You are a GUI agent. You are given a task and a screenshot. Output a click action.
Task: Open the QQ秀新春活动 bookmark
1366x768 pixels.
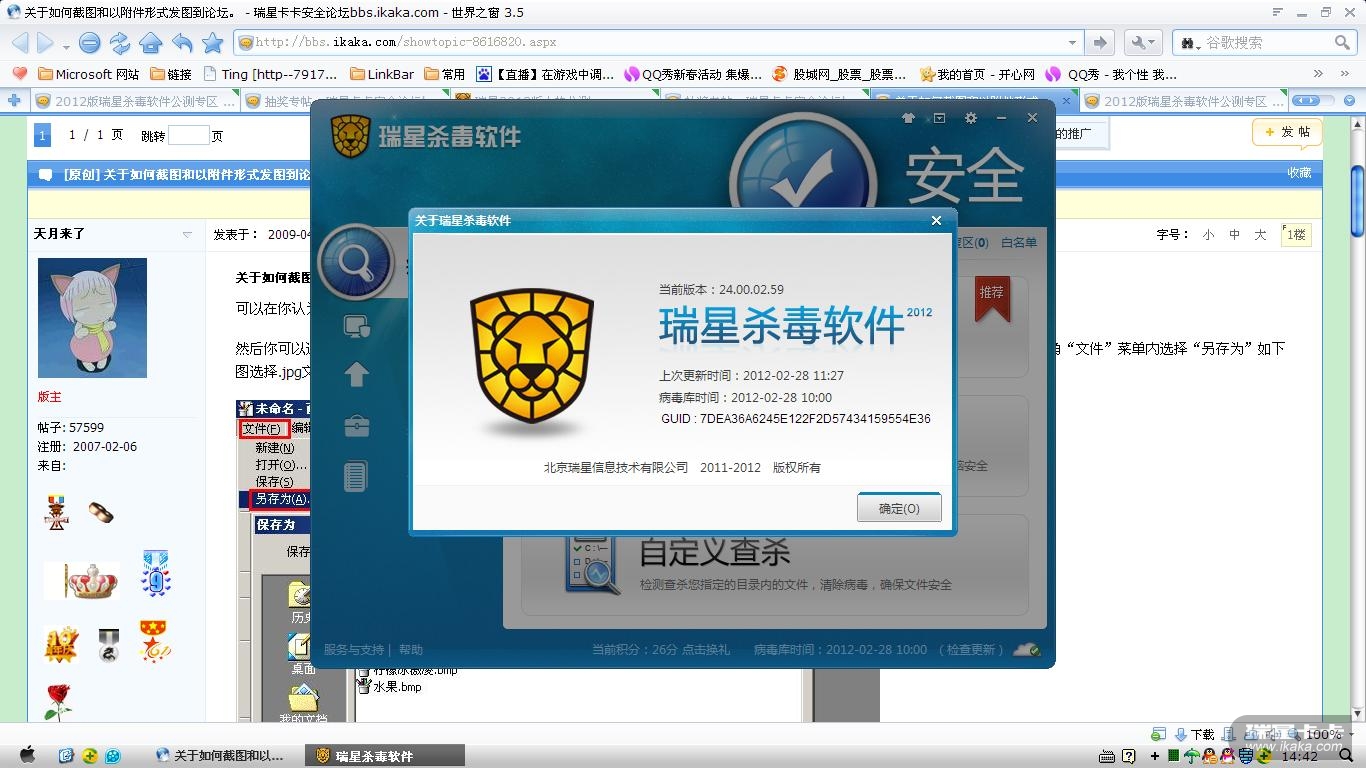693,74
